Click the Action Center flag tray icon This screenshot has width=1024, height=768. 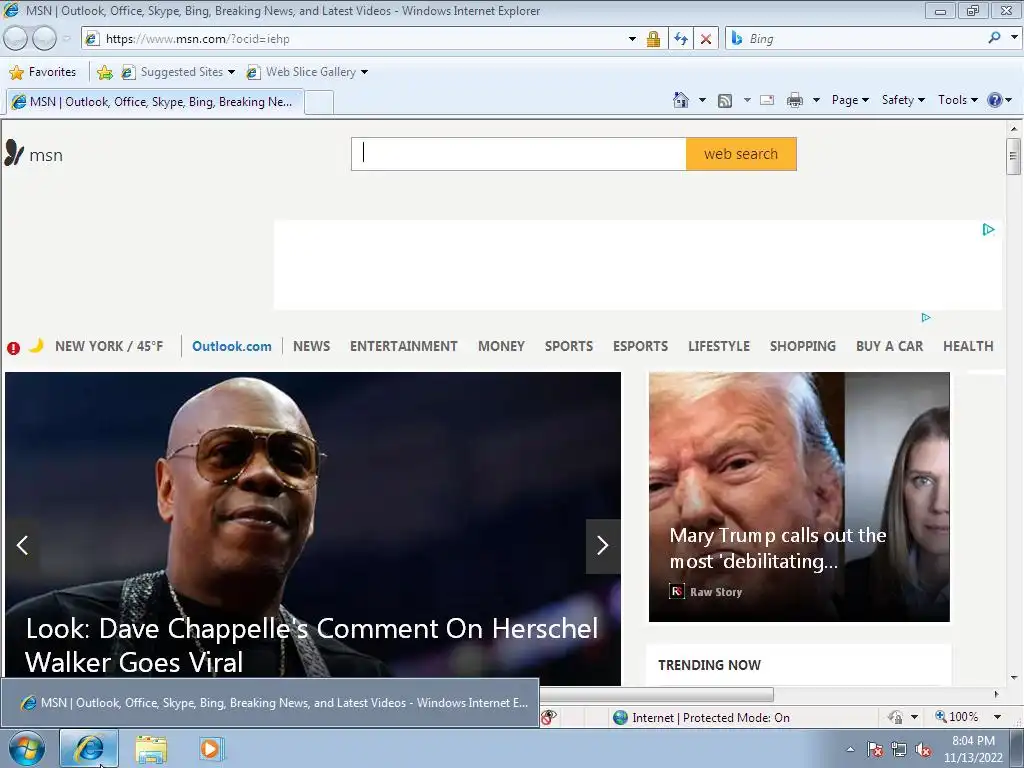[875, 750]
